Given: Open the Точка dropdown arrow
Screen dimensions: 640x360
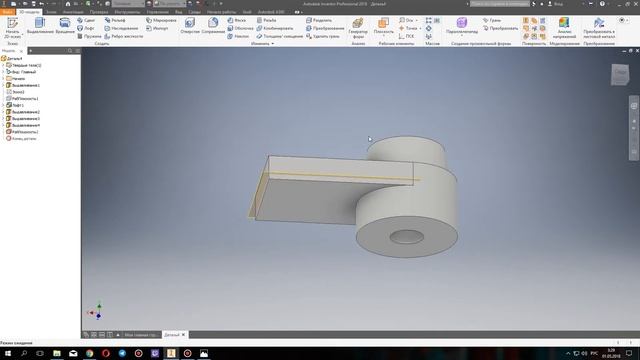Looking at the screenshot, I should [x=420, y=28].
